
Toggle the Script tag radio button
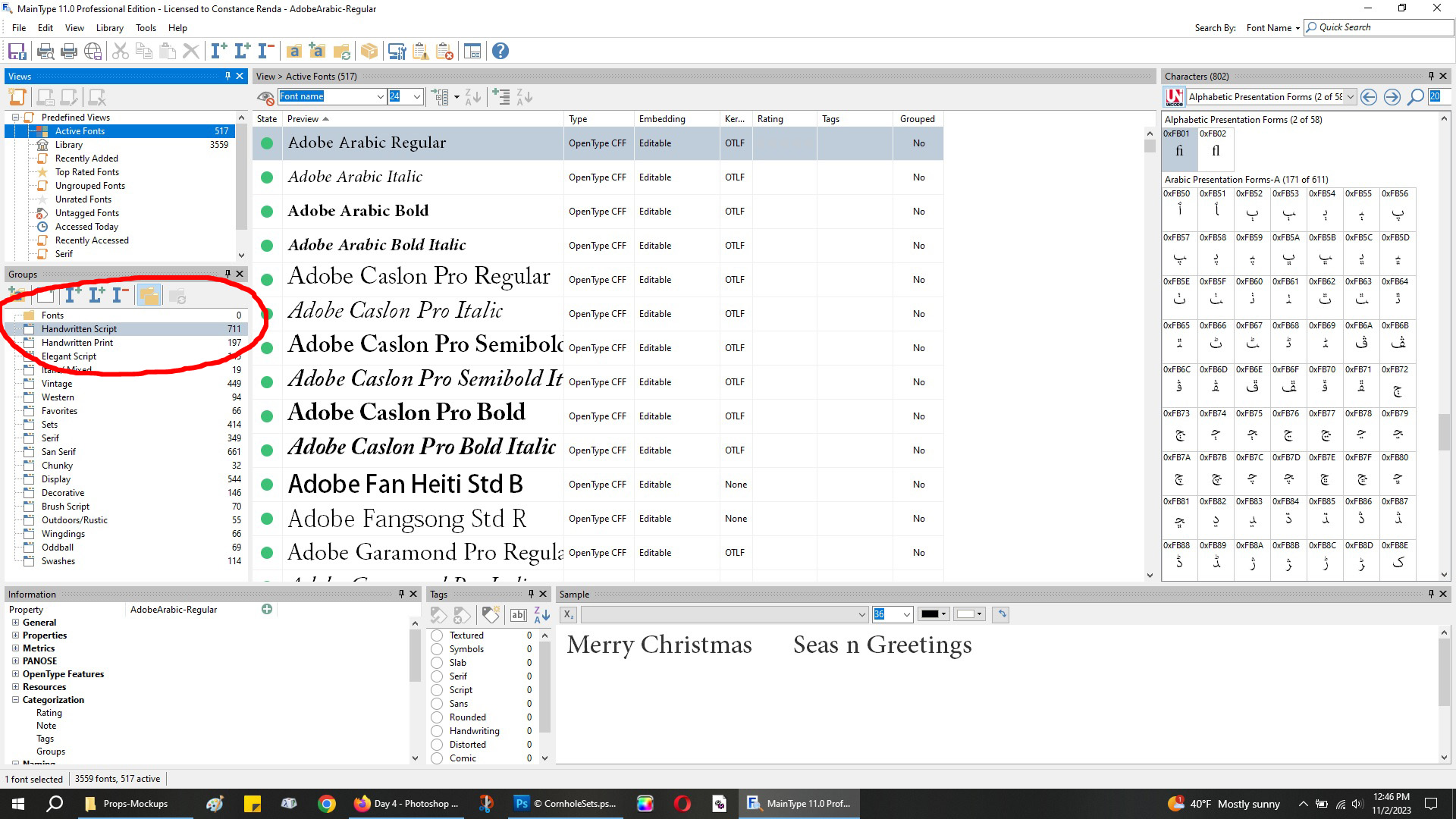coord(438,691)
